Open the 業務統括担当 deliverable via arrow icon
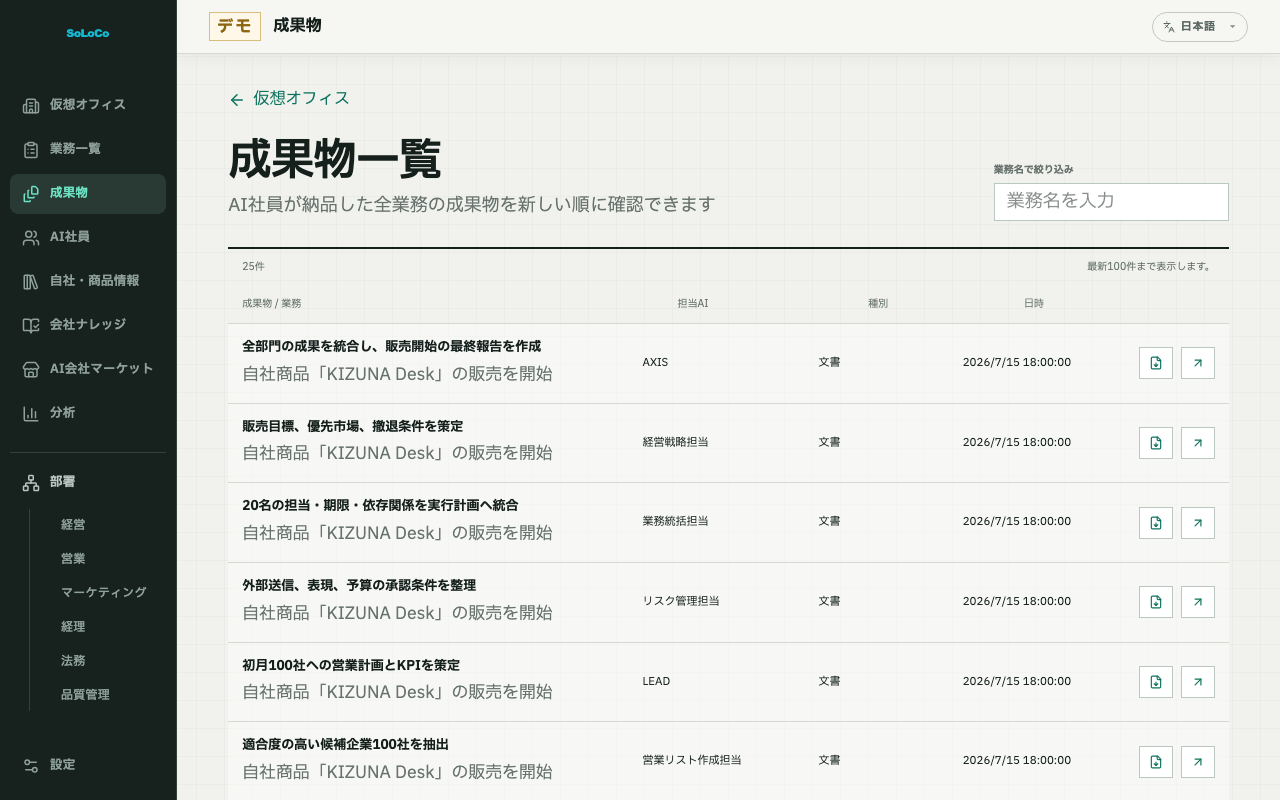The height and width of the screenshot is (800, 1280). coord(1198,523)
